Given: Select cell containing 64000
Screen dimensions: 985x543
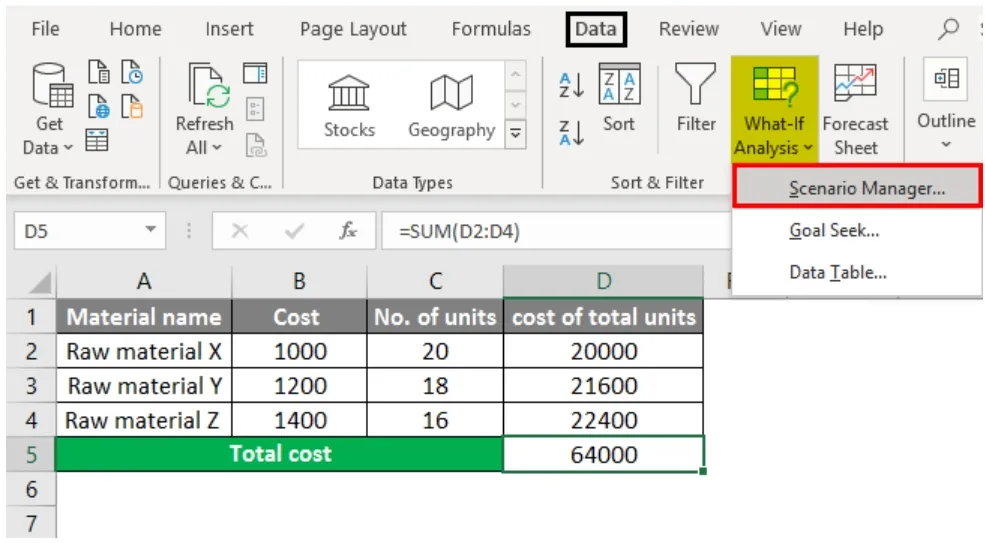Looking at the screenshot, I should (x=603, y=454).
